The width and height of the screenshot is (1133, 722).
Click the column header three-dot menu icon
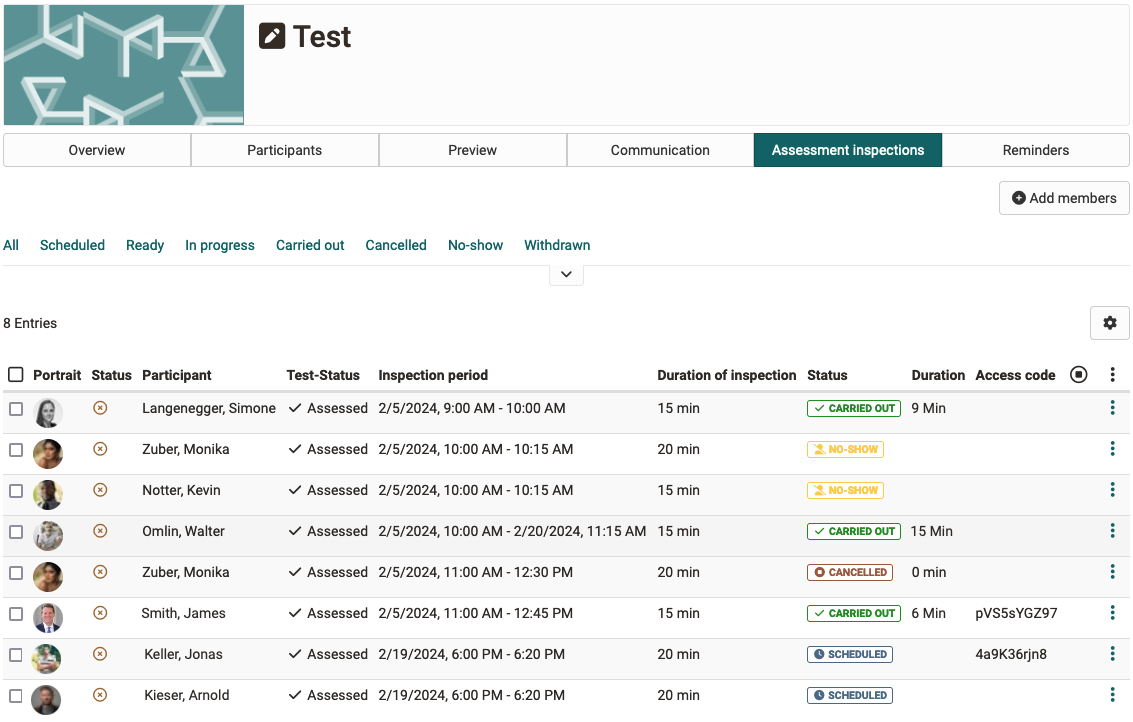click(1112, 374)
